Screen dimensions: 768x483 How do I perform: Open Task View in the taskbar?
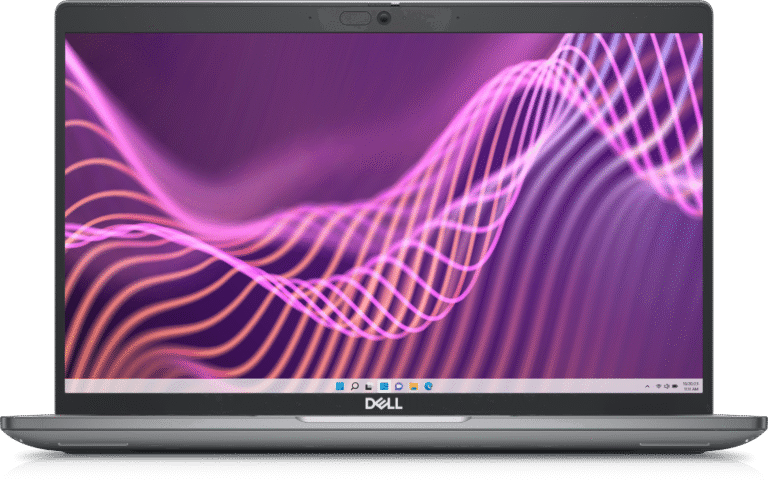point(369,386)
